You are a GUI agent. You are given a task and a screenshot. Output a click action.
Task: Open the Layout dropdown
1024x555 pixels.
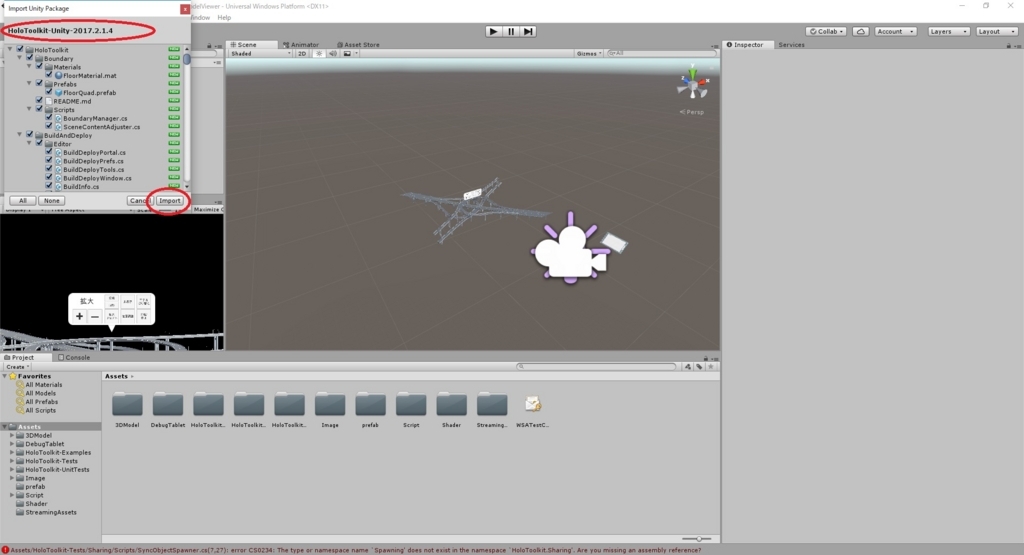click(x=996, y=31)
